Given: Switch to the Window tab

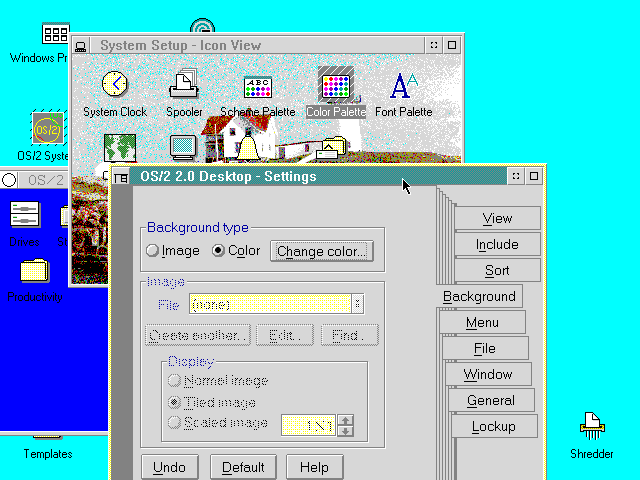Looking at the screenshot, I should point(488,374).
